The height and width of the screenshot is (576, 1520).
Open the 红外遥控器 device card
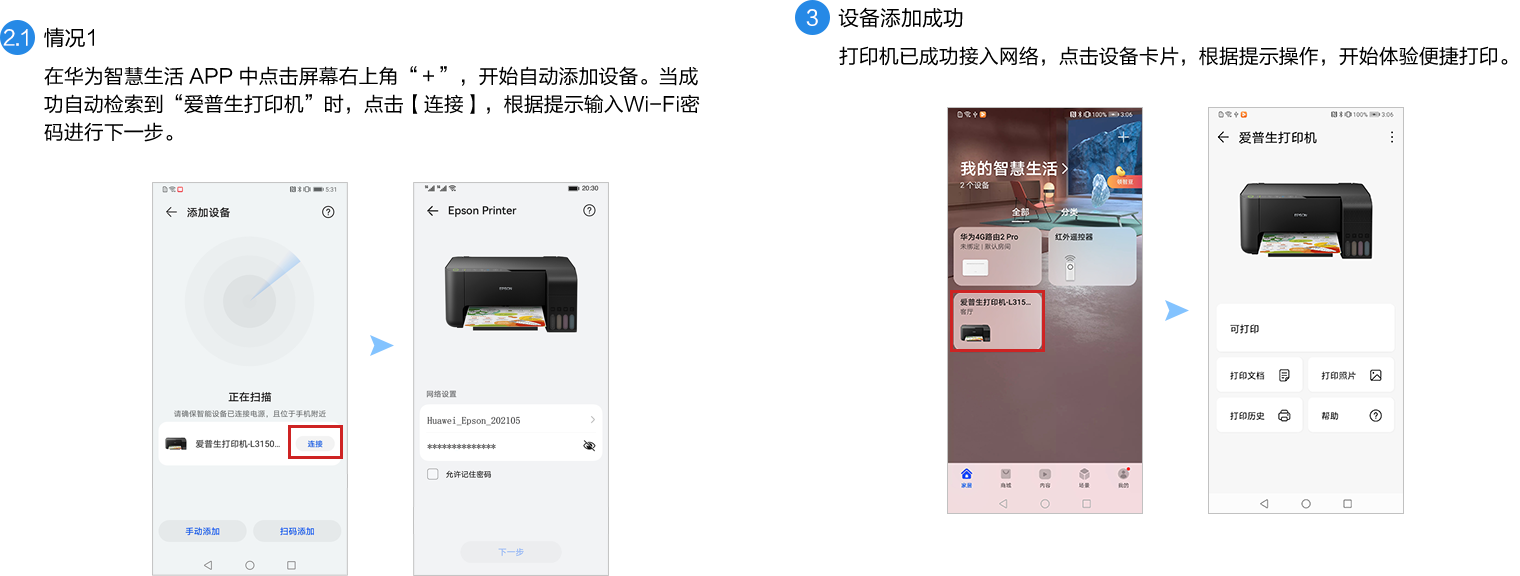pyautogui.click(x=1092, y=257)
